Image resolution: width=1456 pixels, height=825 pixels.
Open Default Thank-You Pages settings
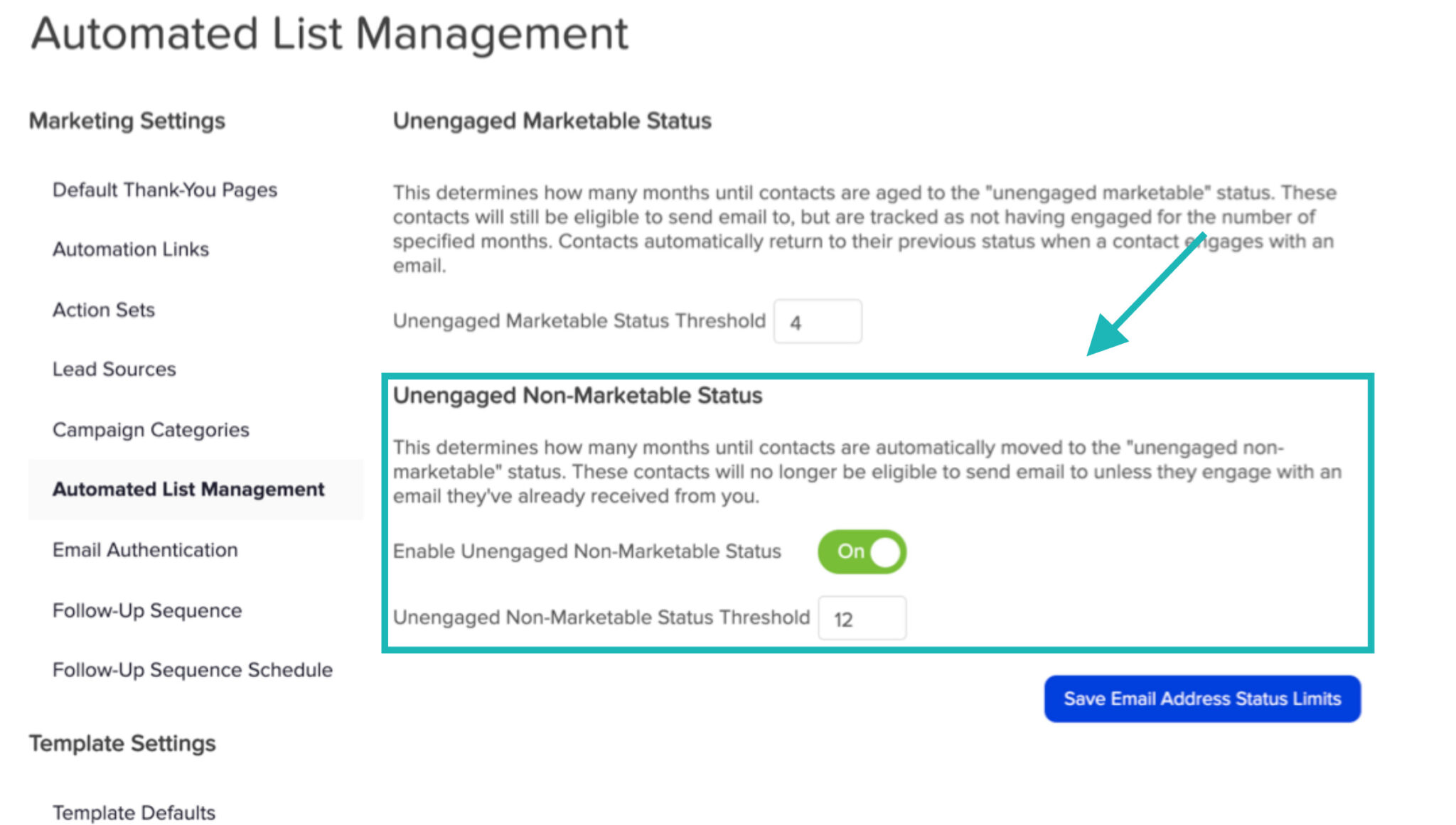(165, 190)
